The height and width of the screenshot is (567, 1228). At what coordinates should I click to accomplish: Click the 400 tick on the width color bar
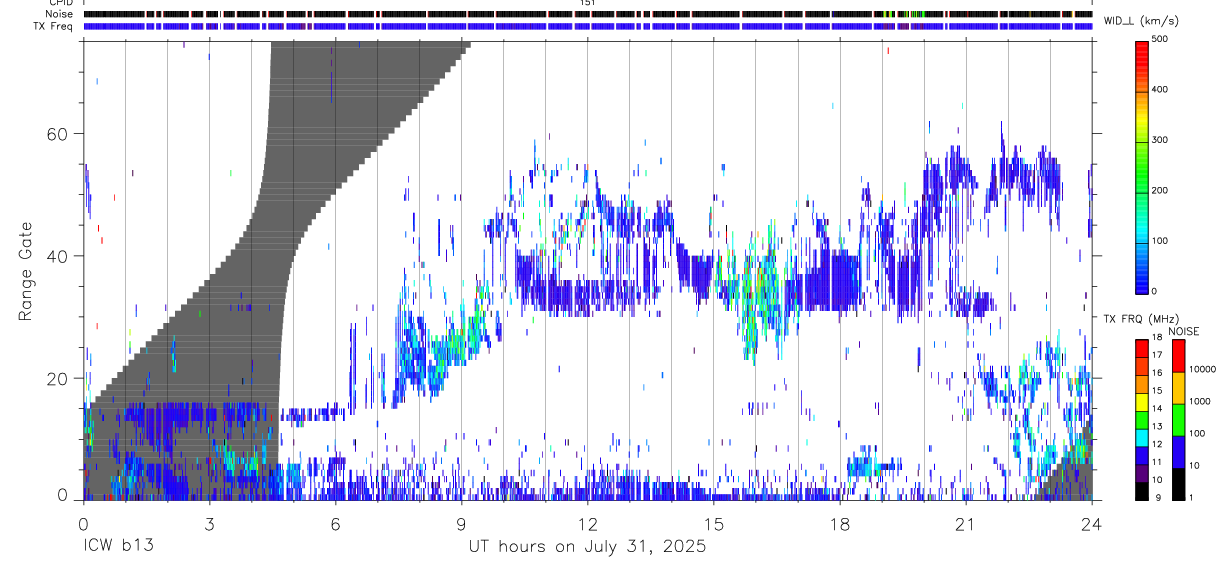point(1162,90)
